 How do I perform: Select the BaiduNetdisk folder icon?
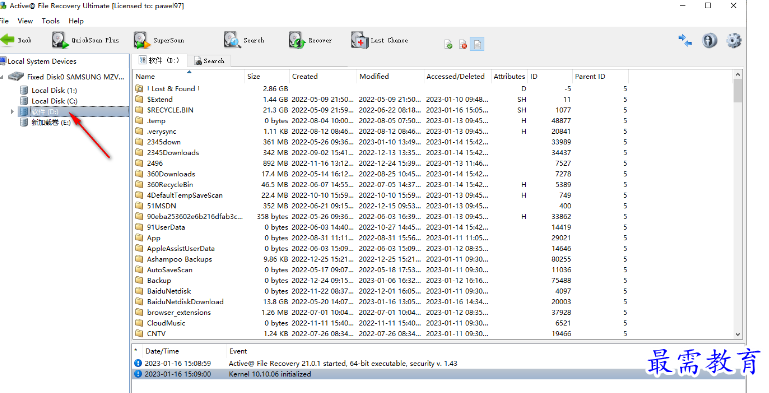[139, 291]
